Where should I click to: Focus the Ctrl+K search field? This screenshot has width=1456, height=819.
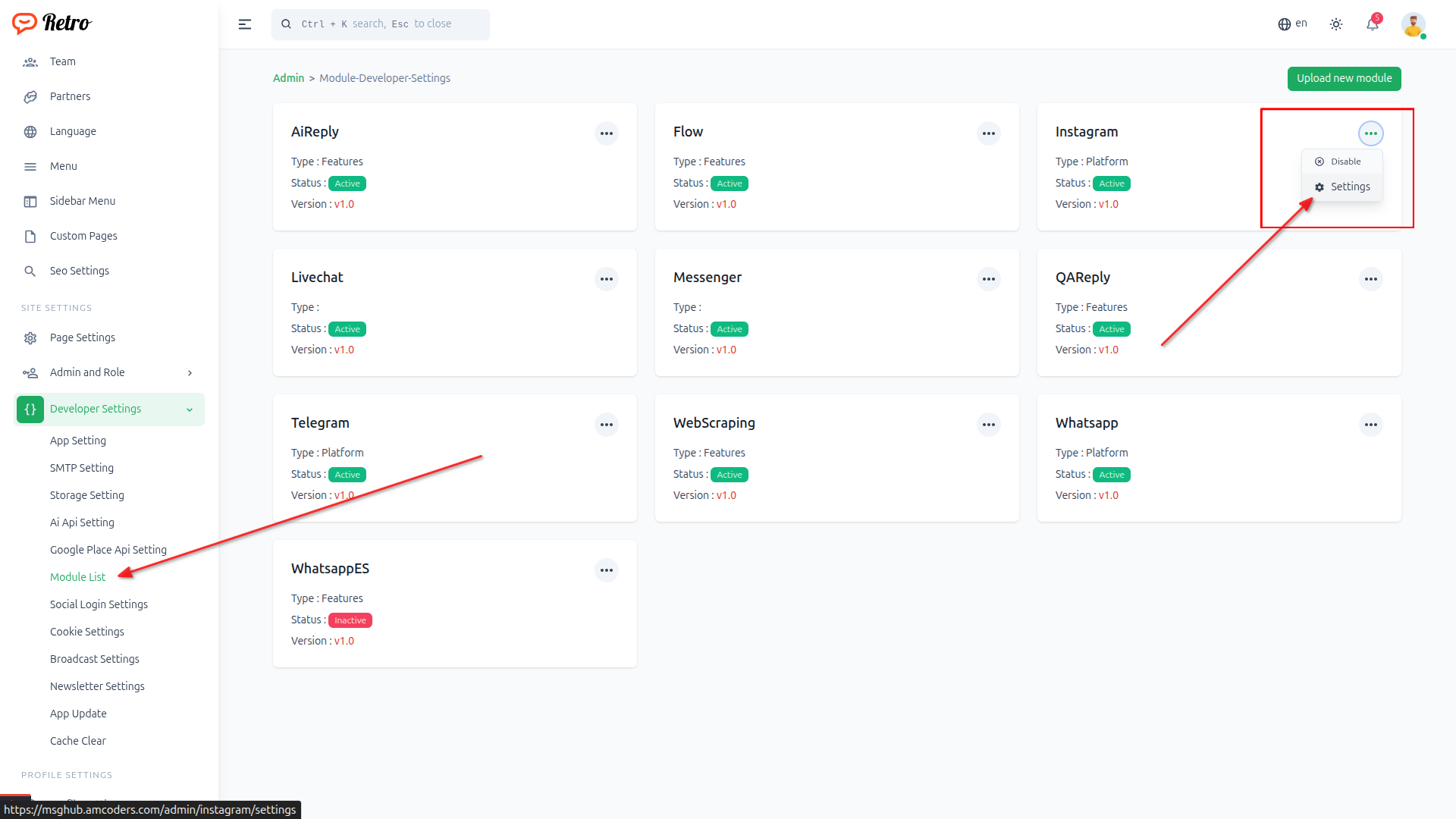381,24
